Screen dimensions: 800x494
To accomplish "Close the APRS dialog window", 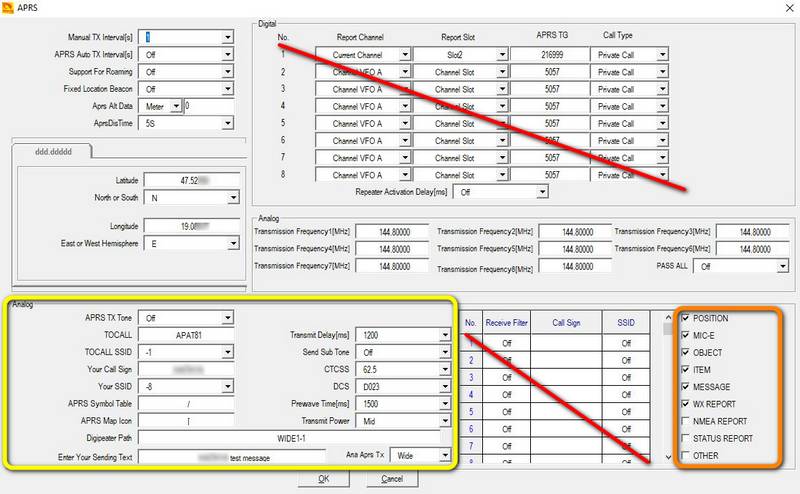I will (789, 8).
